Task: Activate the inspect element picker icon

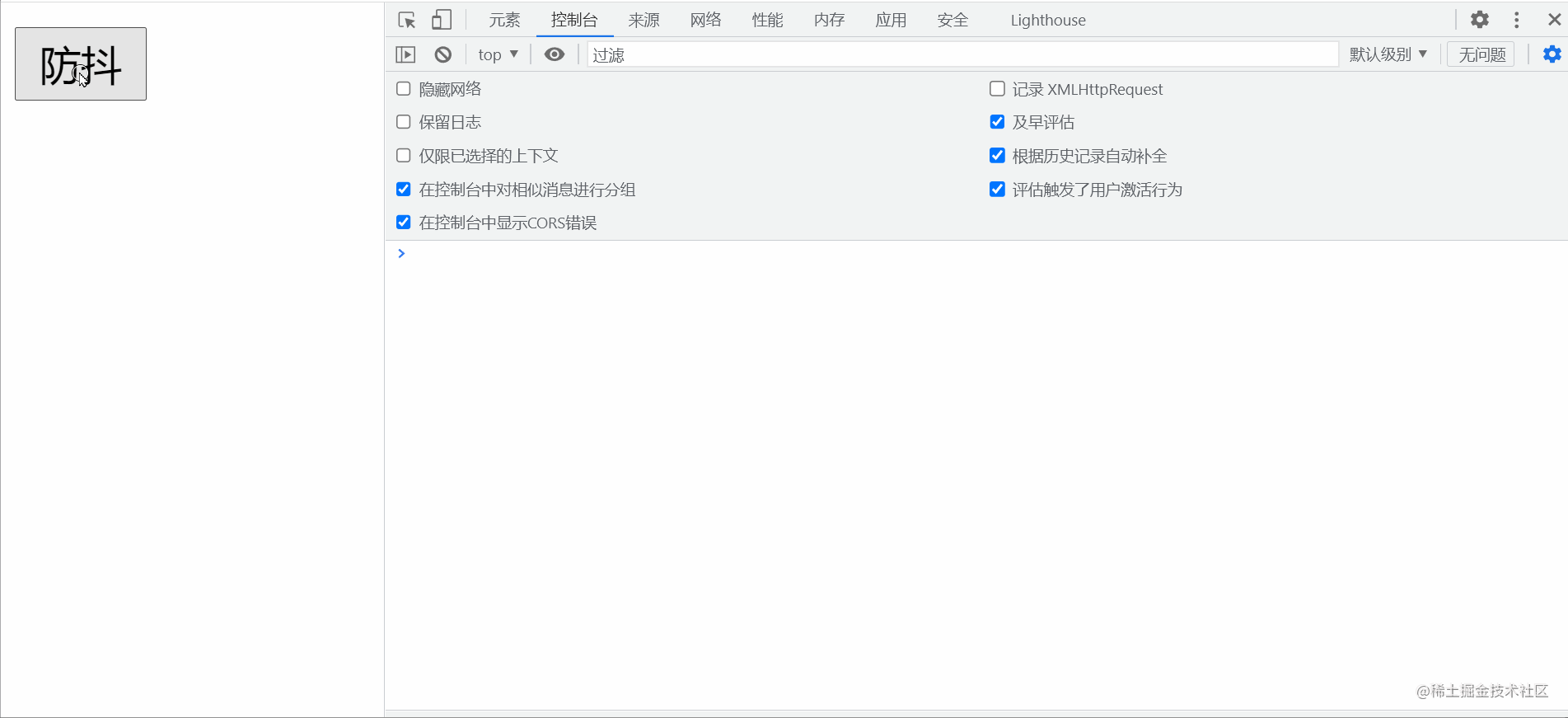Action: coord(407,20)
